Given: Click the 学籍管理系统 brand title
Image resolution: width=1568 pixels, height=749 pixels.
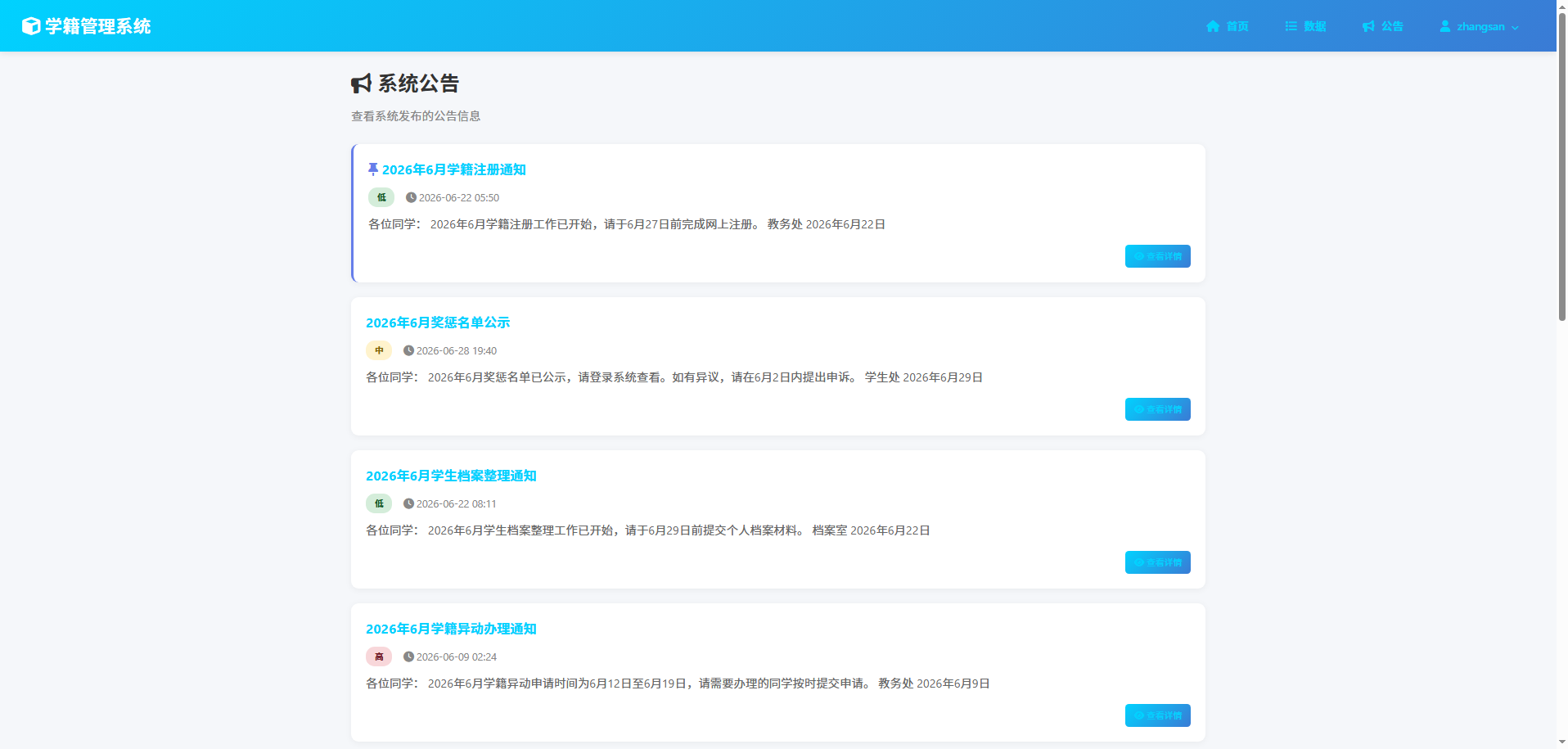Looking at the screenshot, I should [98, 26].
